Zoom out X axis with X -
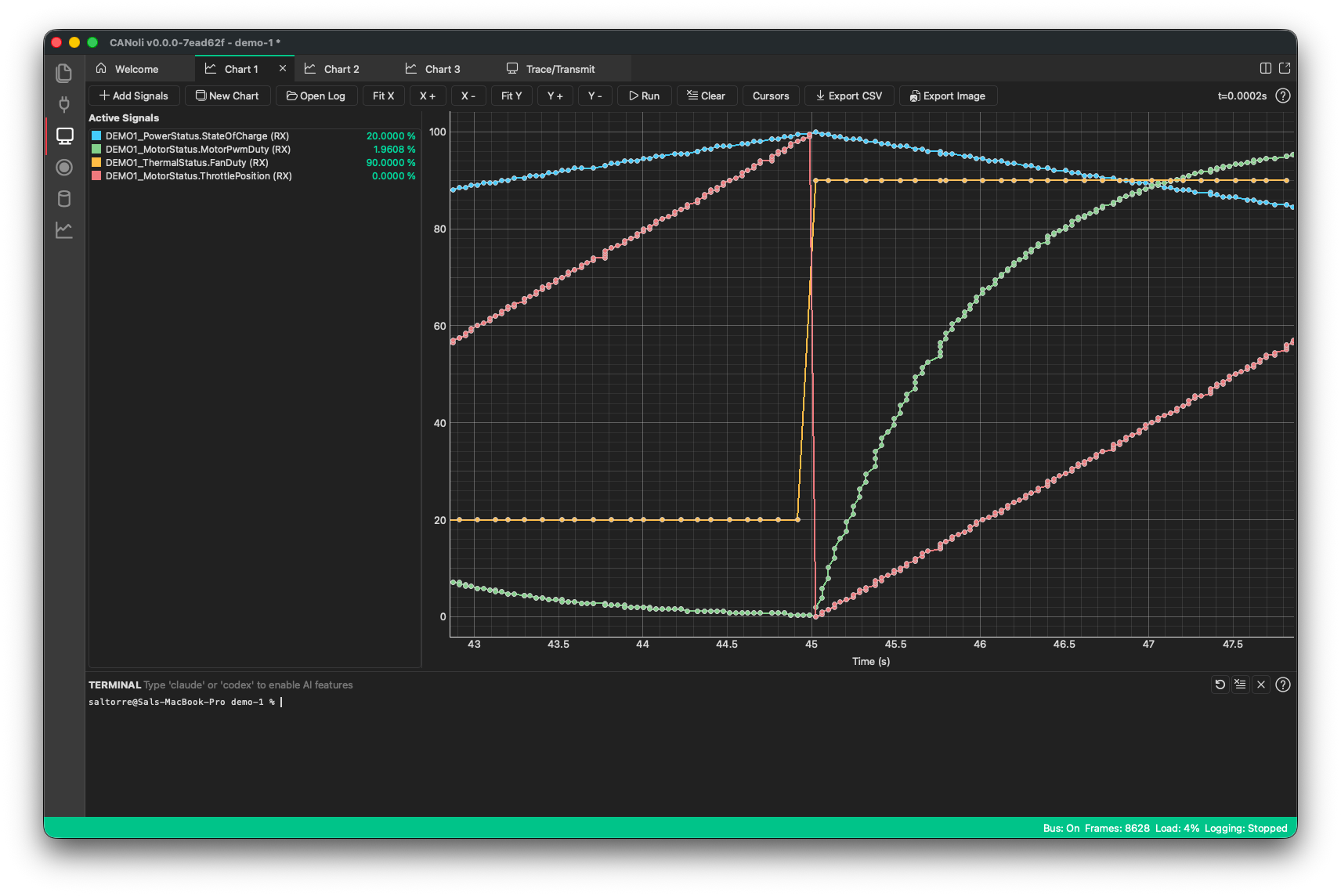Image resolution: width=1341 pixels, height=896 pixels. click(x=468, y=96)
